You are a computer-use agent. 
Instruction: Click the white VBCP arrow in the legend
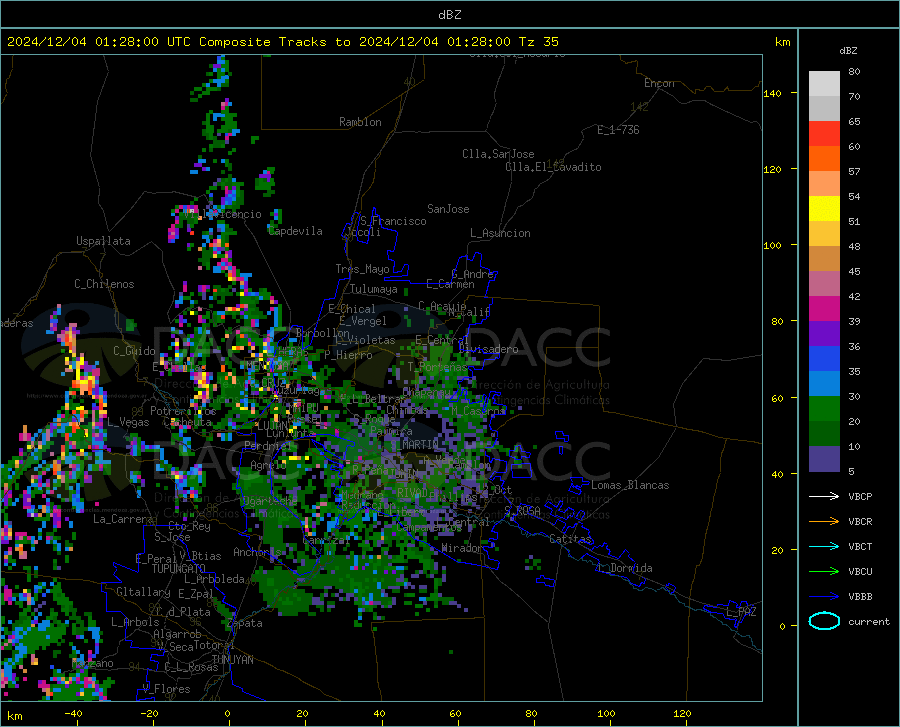click(824, 496)
